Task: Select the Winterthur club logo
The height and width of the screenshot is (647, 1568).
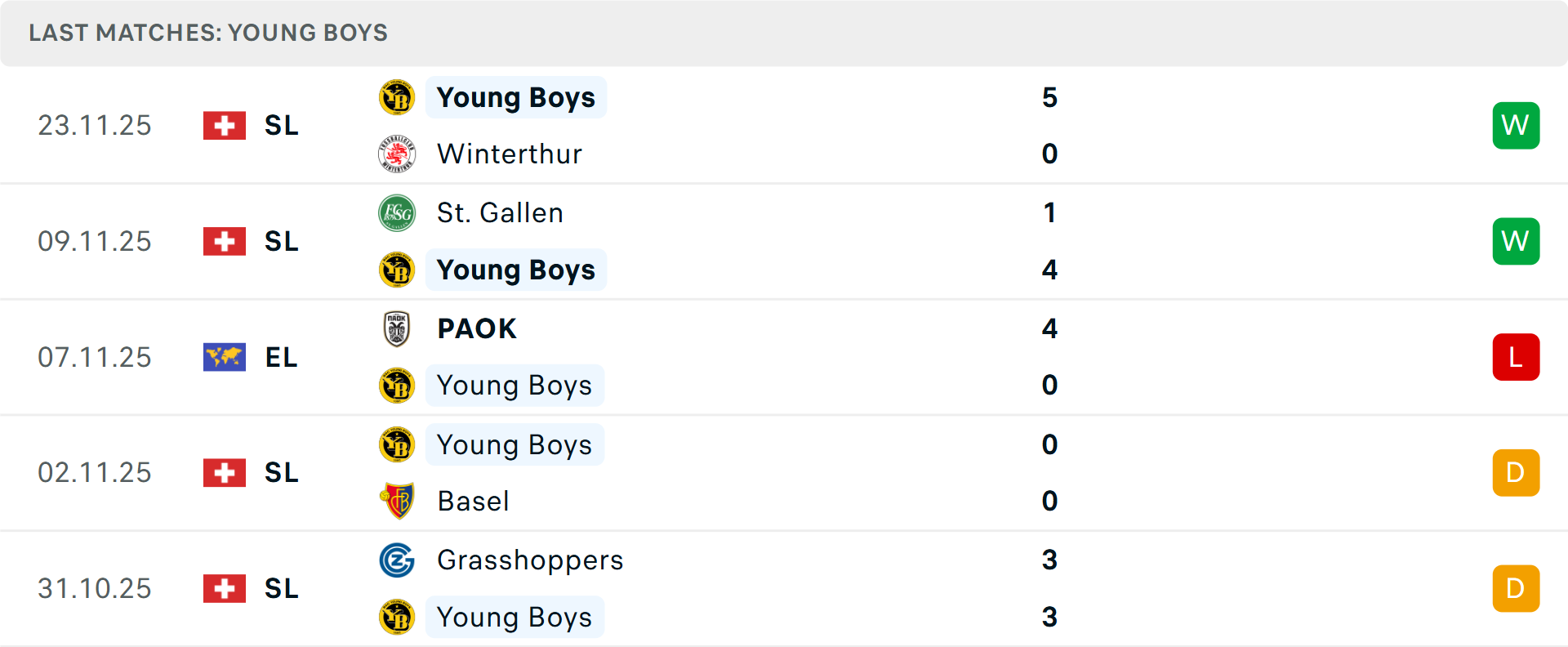Action: click(397, 154)
